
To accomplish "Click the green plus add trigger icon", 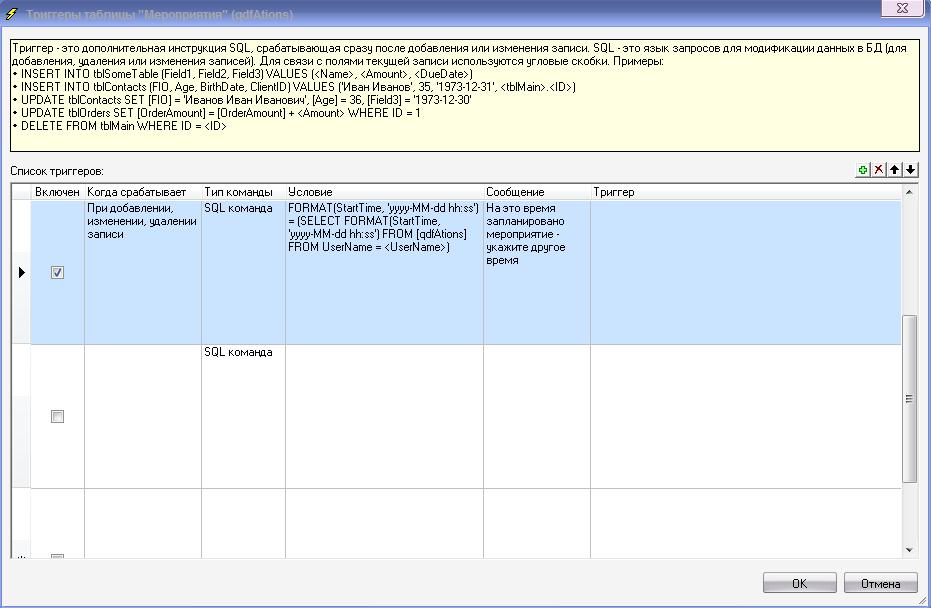I will point(863,171).
